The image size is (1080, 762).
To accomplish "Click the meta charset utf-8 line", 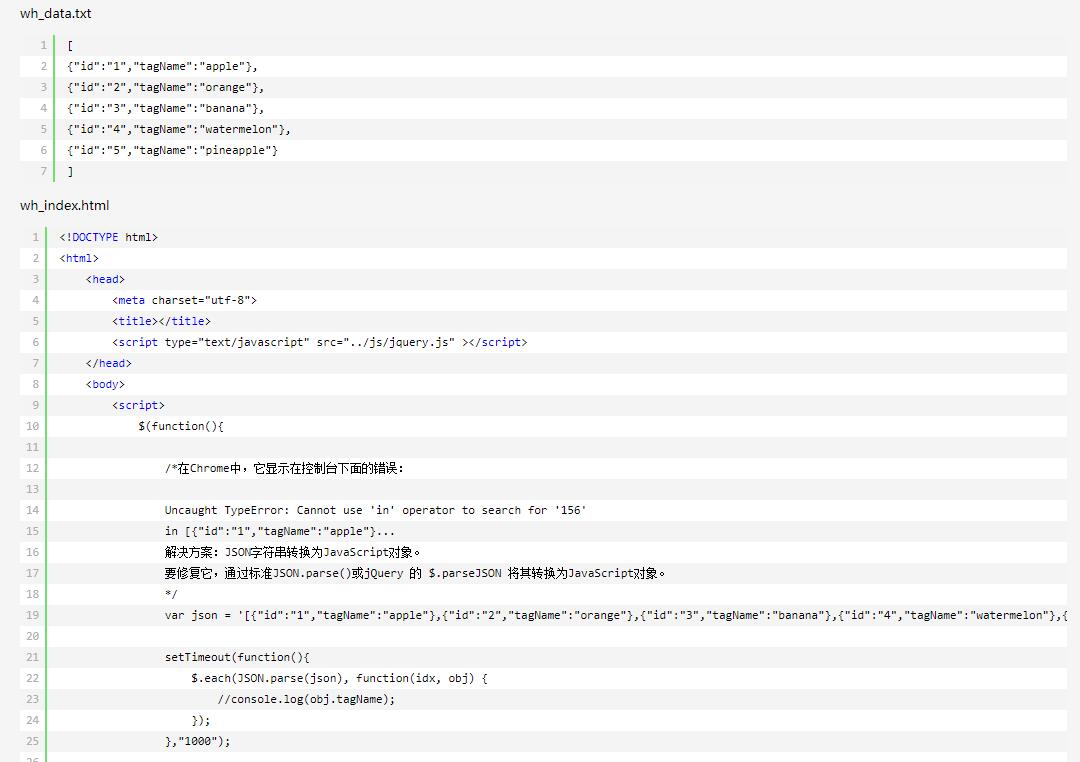I will click(x=184, y=300).
